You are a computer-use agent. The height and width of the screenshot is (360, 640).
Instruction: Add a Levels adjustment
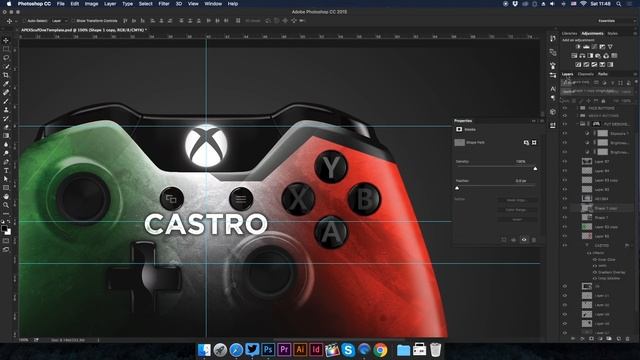[586, 47]
